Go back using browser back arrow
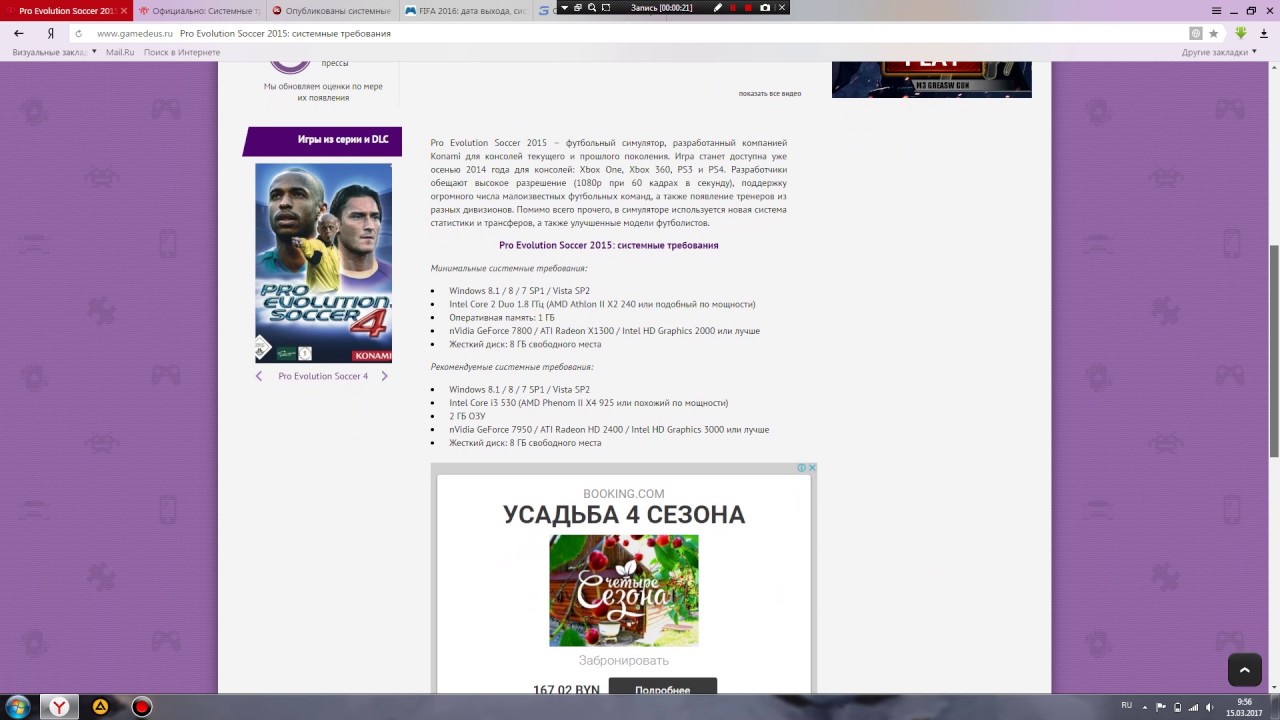Viewport: 1280px width, 720px height. (18, 33)
